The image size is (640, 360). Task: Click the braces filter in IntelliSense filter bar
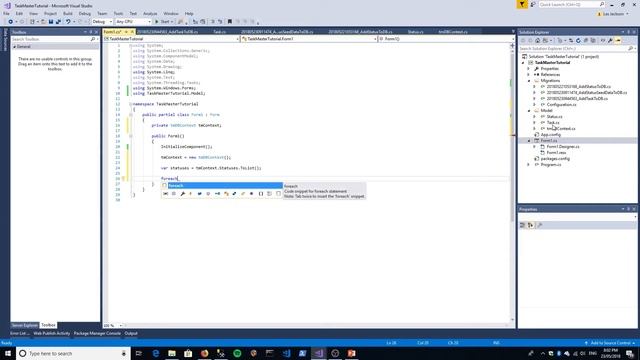(x=260, y=194)
